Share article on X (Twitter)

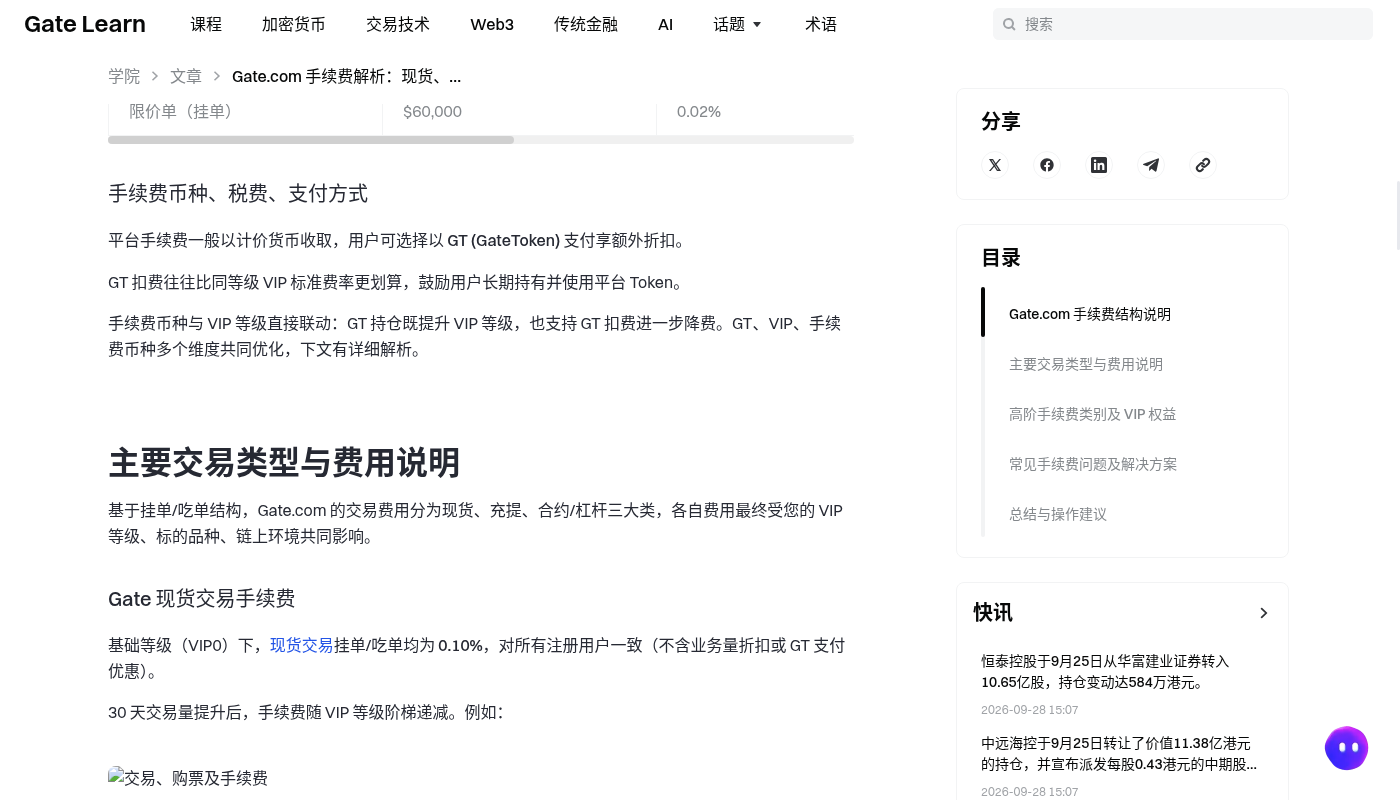(995, 165)
